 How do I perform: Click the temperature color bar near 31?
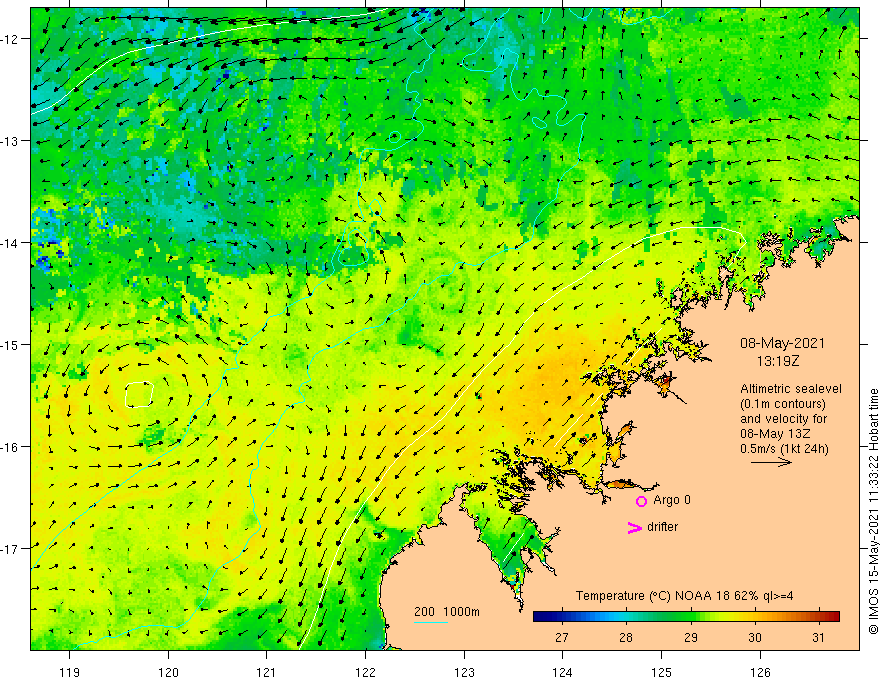[x=819, y=617]
